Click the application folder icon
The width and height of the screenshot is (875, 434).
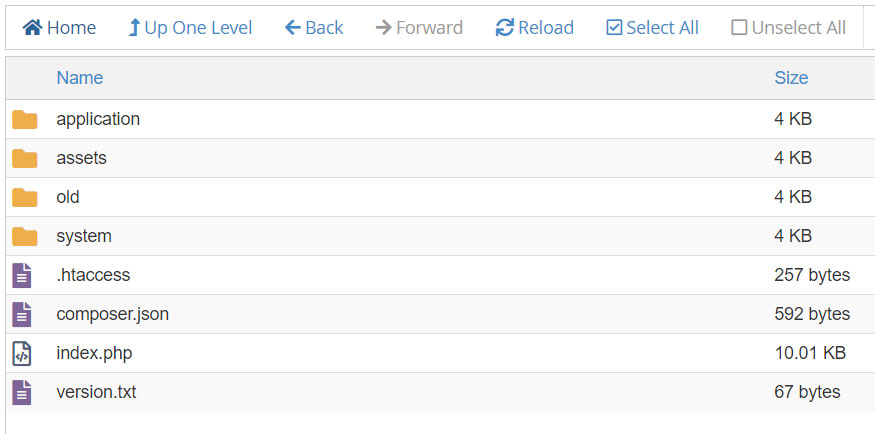tap(24, 120)
